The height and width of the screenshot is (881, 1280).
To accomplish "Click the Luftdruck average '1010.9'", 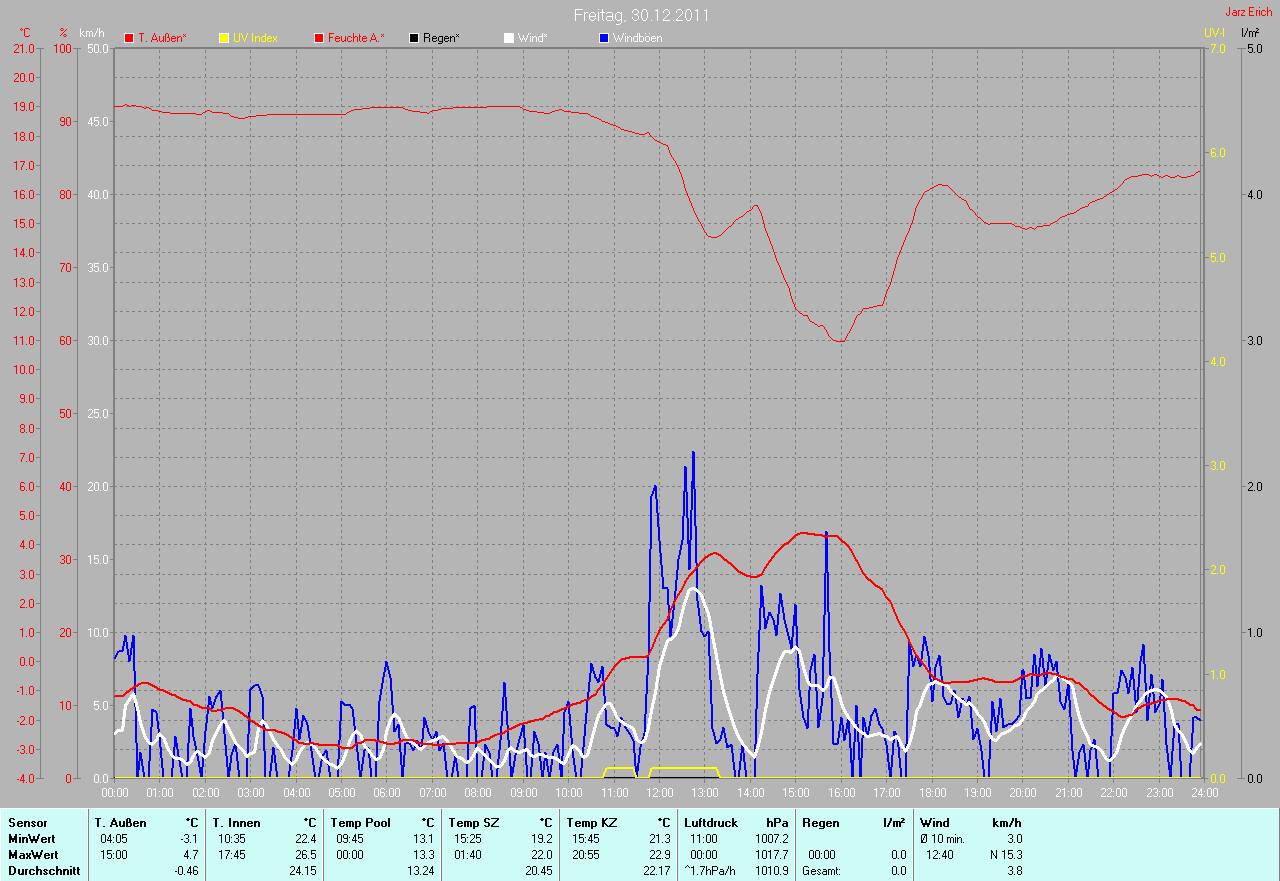I will point(771,871).
